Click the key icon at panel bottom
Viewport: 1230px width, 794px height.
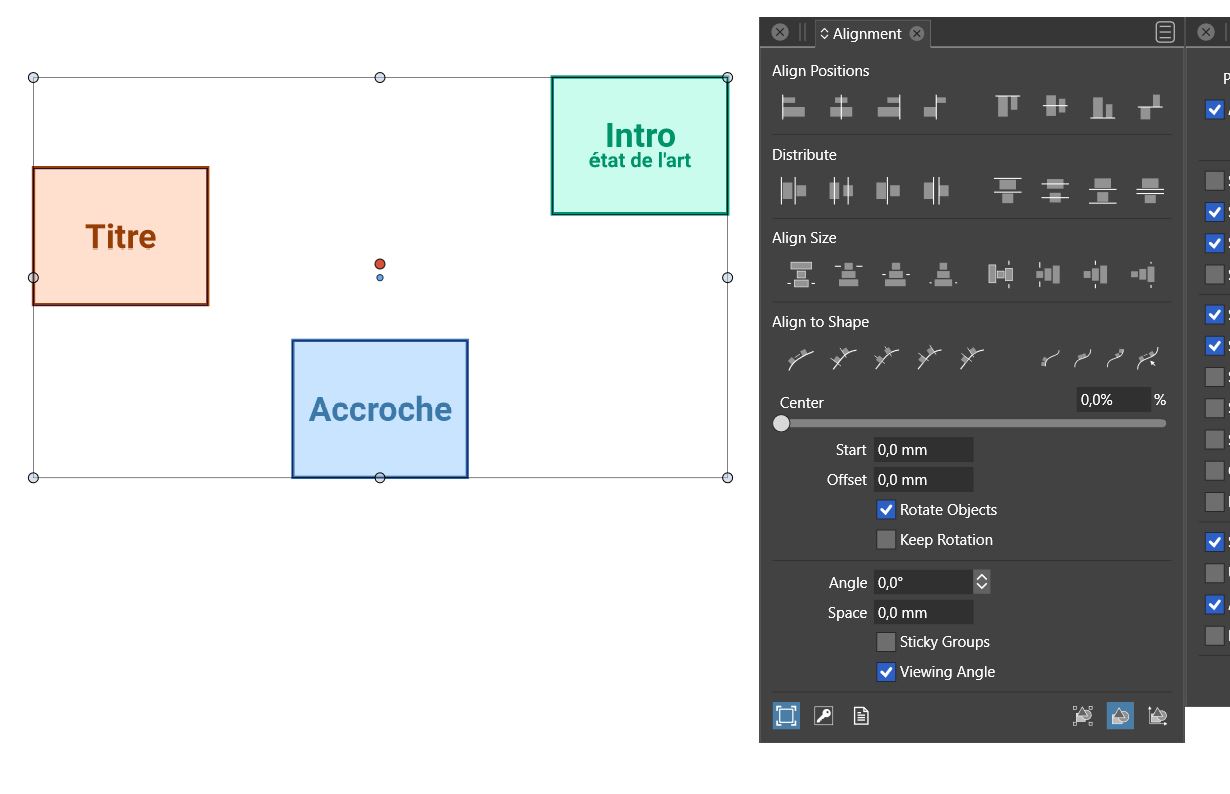(x=824, y=716)
